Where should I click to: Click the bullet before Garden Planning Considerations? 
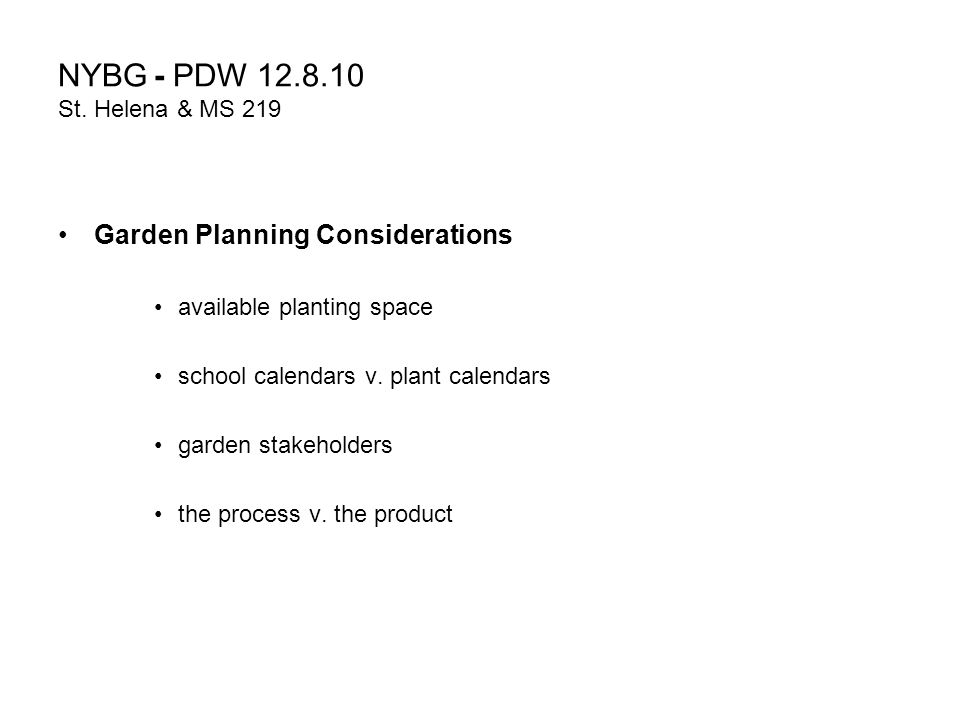(x=63, y=234)
